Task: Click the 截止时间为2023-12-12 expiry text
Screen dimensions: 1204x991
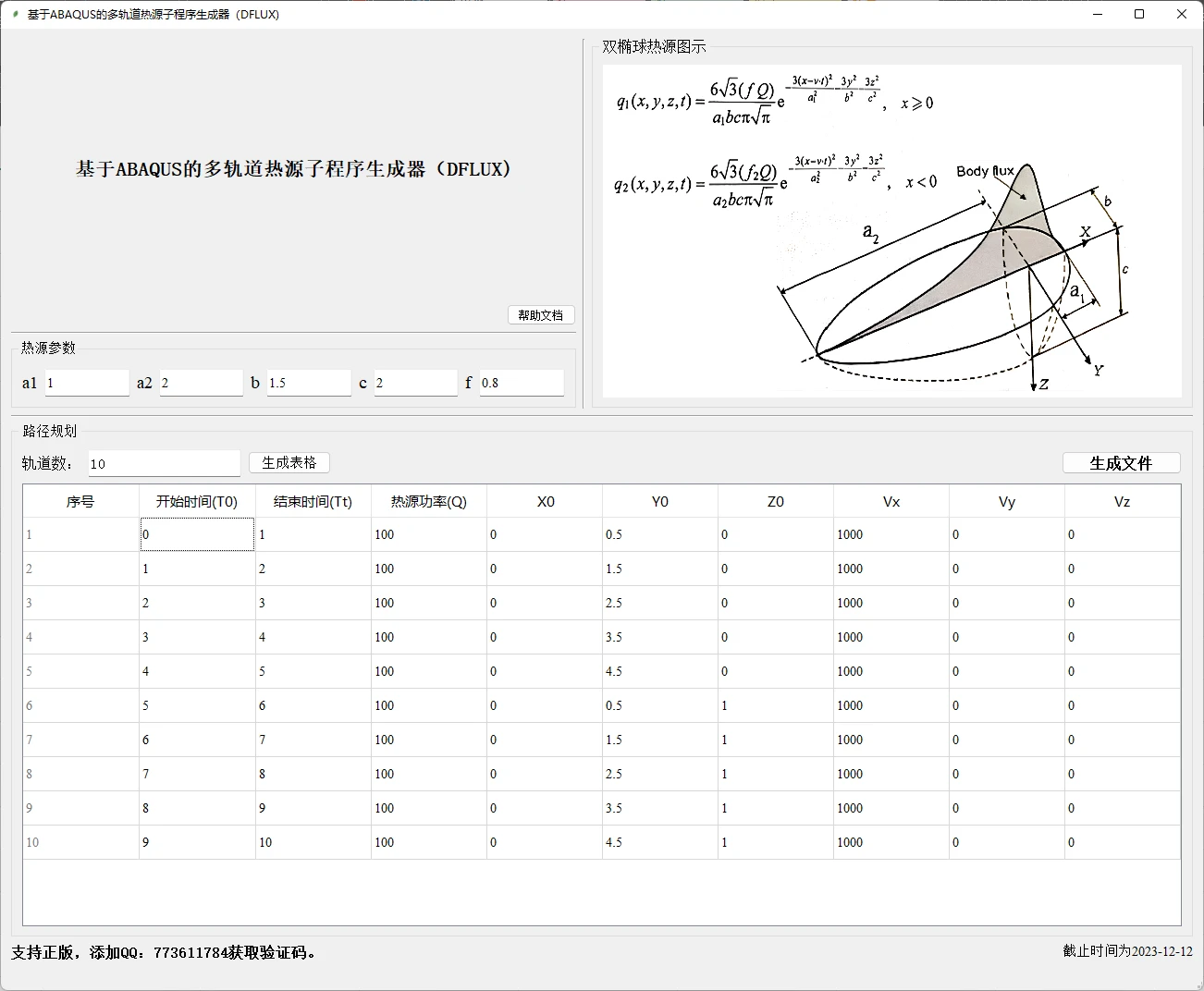Action: click(x=1127, y=950)
